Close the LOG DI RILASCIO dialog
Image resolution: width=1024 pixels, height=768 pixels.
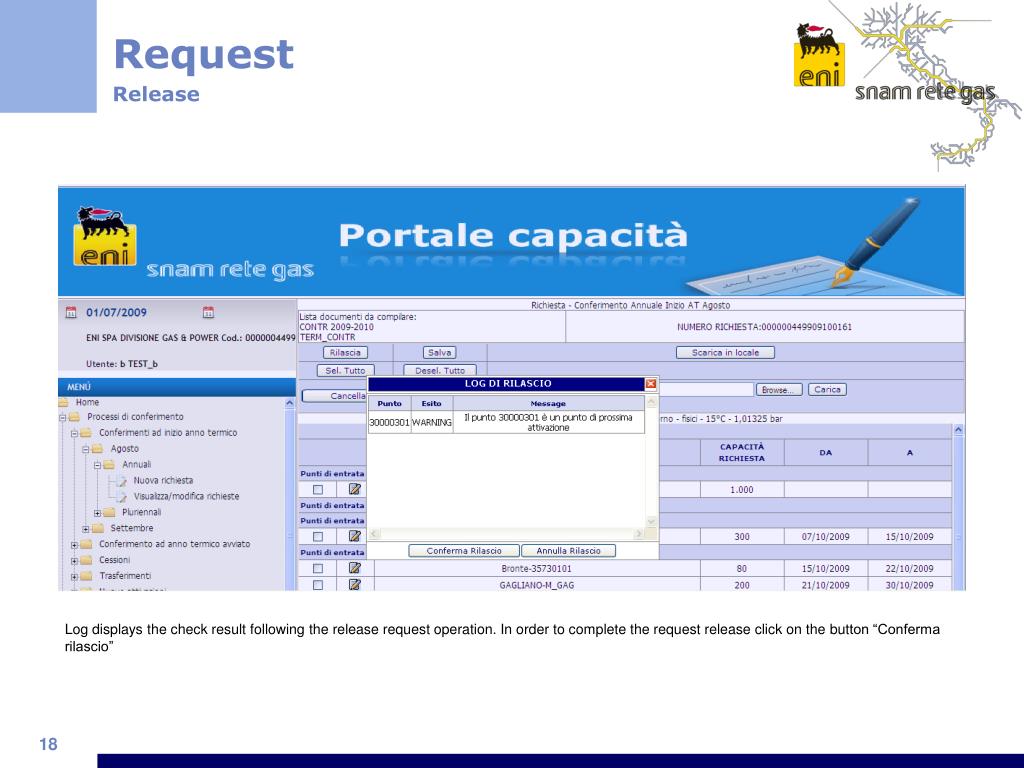coord(650,384)
